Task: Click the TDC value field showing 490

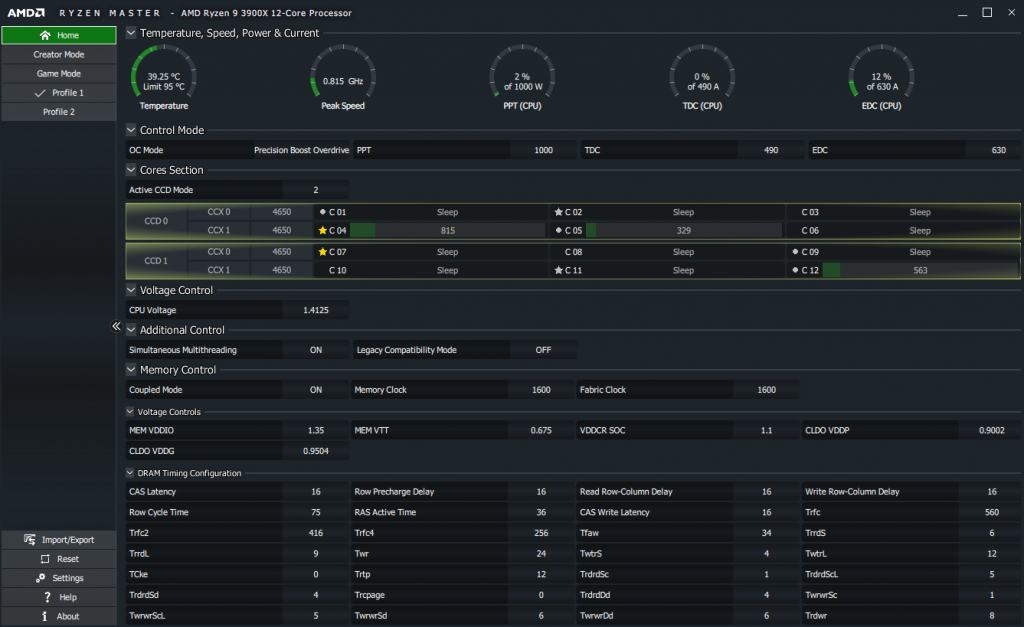Action: coord(771,150)
